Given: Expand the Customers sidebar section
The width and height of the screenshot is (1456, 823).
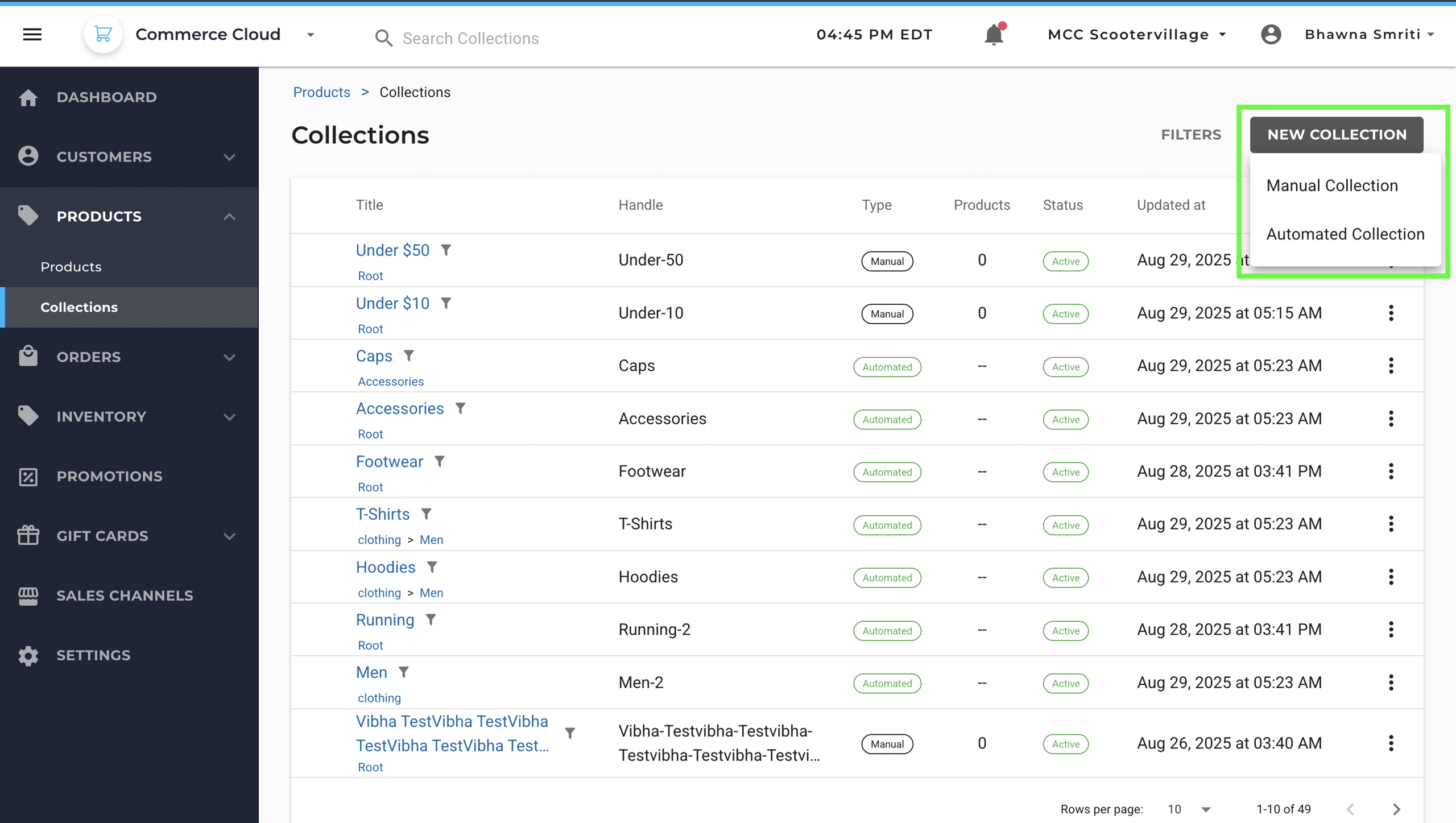Looking at the screenshot, I should click(229, 157).
